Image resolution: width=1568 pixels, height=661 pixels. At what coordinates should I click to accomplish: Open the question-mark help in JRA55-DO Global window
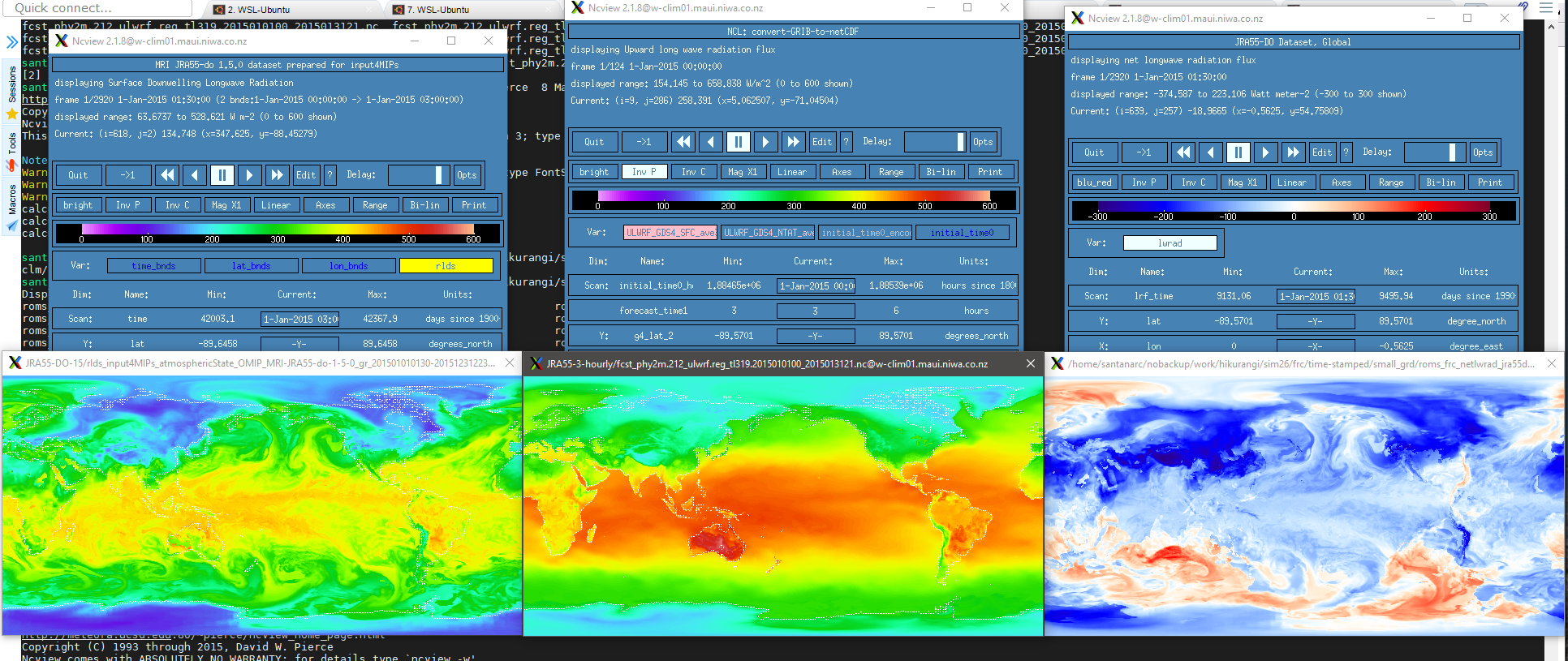[1346, 152]
